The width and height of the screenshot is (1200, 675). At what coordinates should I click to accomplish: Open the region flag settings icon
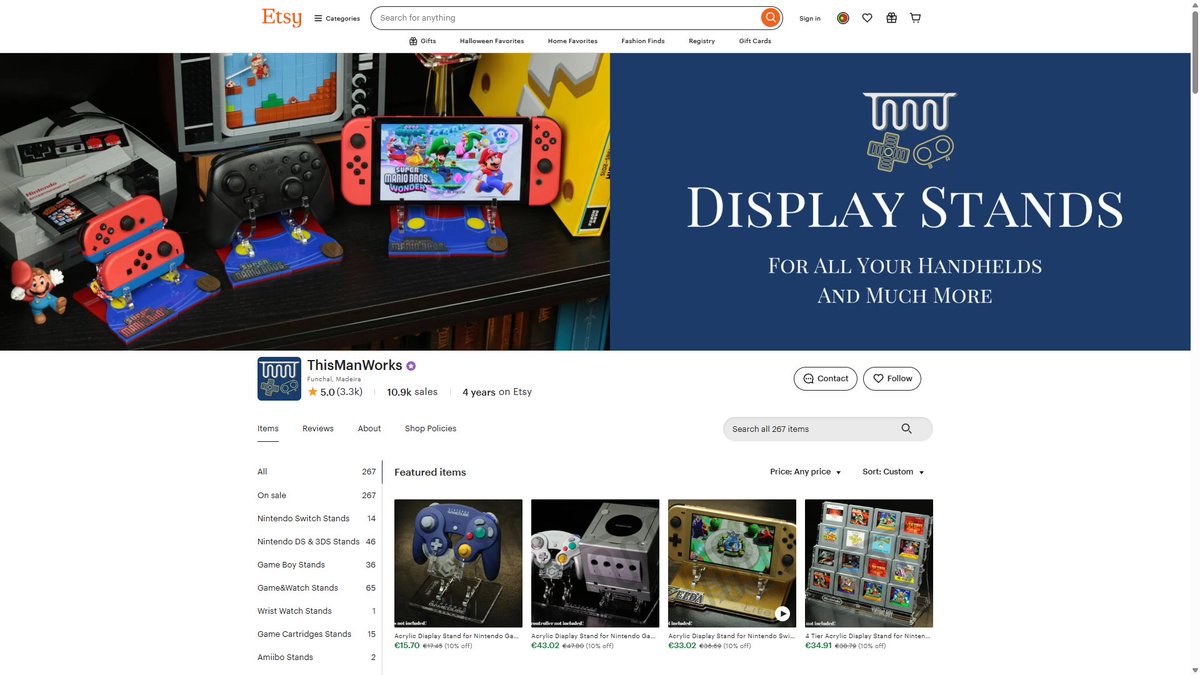pos(843,18)
